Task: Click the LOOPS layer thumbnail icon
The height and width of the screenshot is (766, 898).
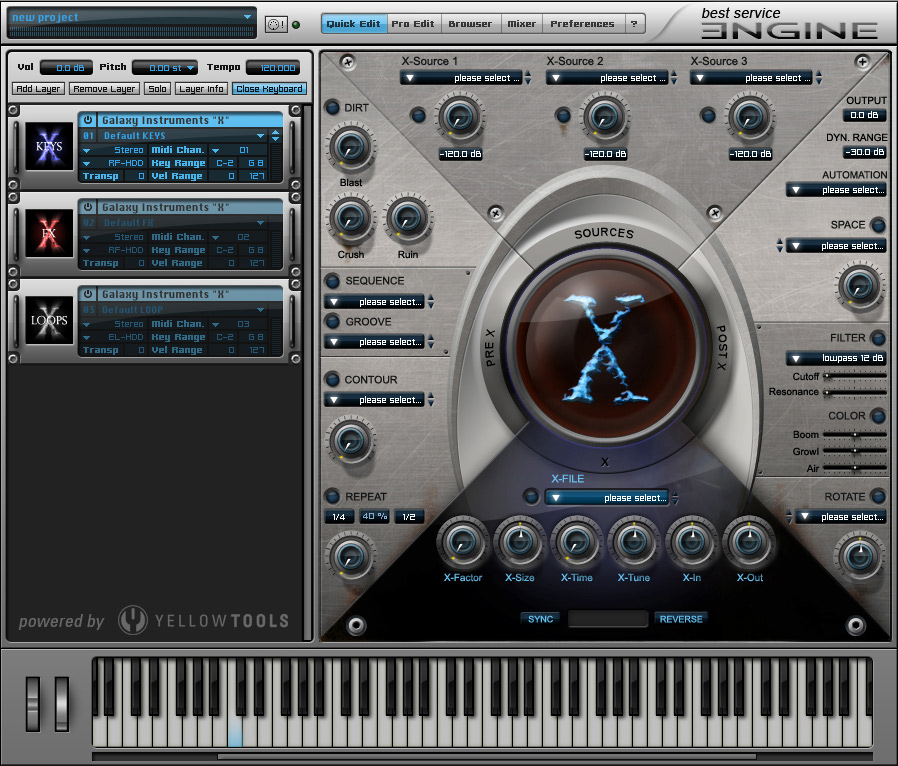Action: point(49,321)
